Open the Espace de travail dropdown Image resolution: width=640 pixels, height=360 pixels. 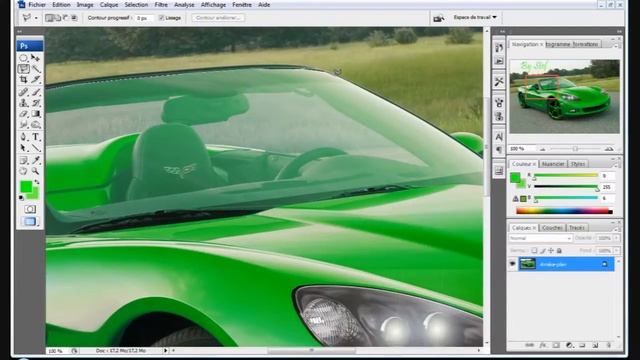click(475, 18)
